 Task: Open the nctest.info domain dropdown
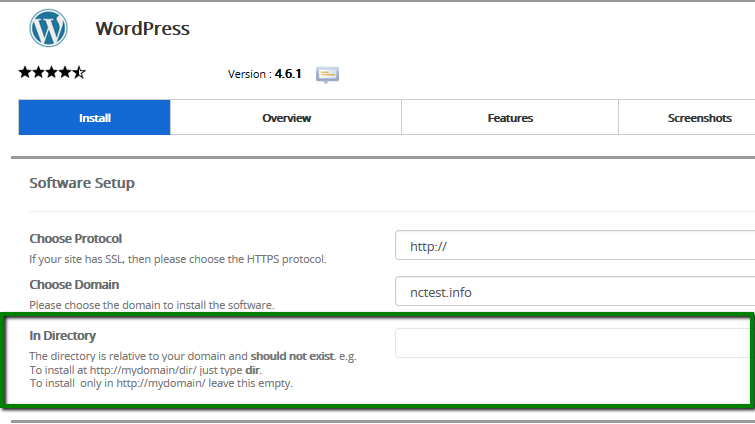tap(575, 292)
